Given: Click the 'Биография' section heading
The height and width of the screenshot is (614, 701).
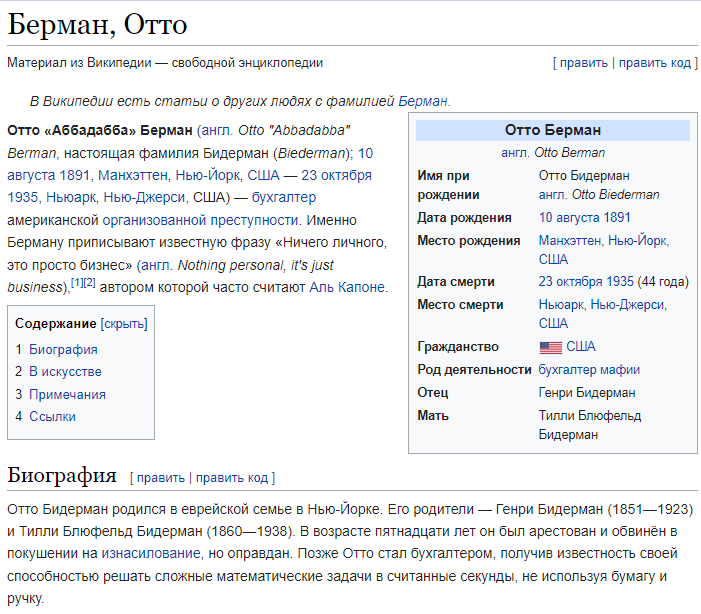Looking at the screenshot, I should click(x=62, y=475).
